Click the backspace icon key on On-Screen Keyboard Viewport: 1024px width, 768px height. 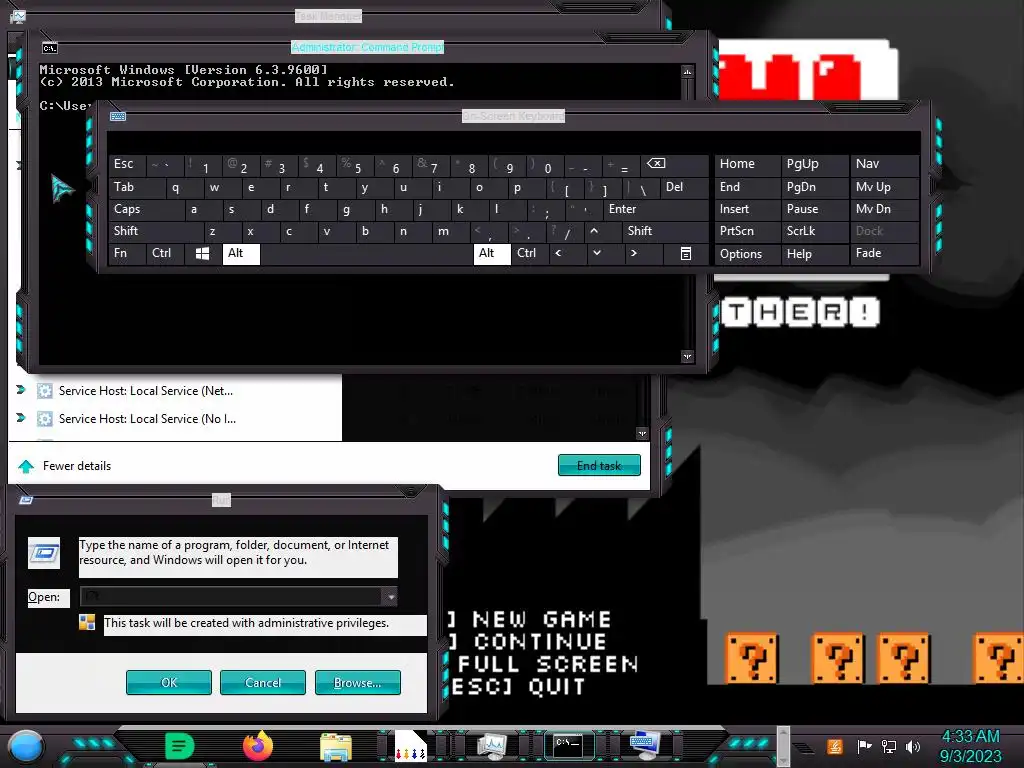pyautogui.click(x=674, y=164)
